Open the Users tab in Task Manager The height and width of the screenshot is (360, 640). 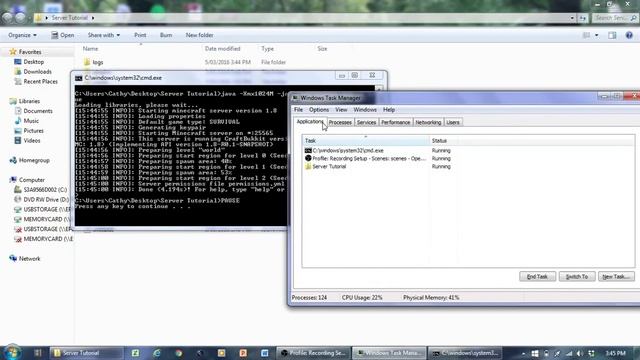[x=453, y=122]
